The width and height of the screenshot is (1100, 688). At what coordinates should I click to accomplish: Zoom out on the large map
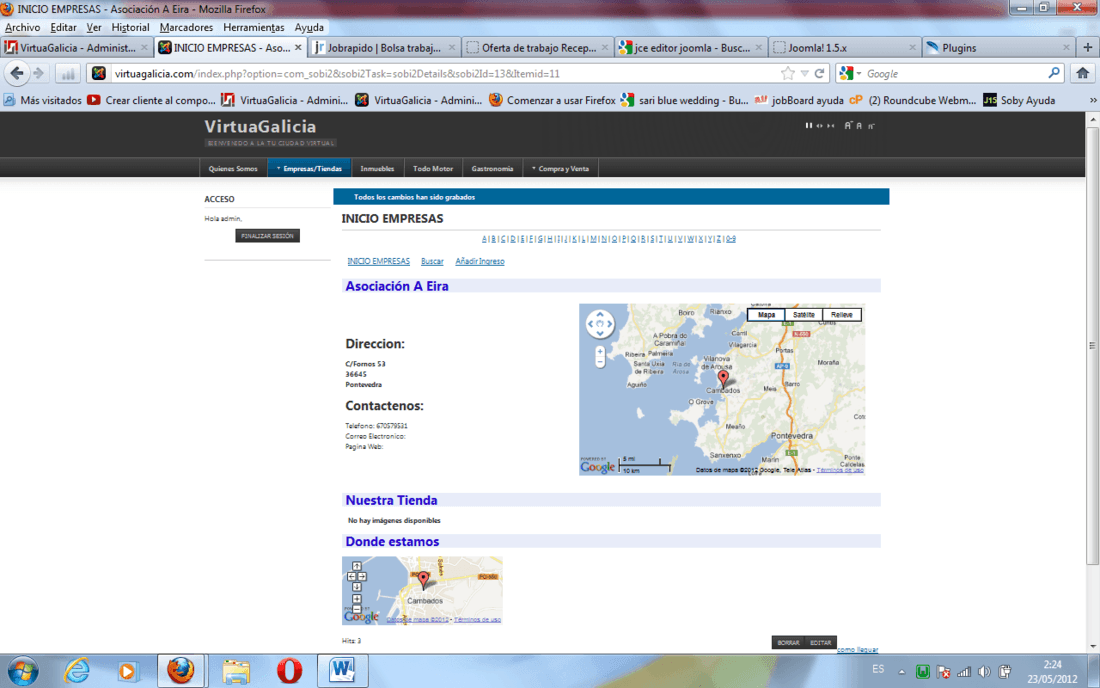pyautogui.click(x=600, y=362)
